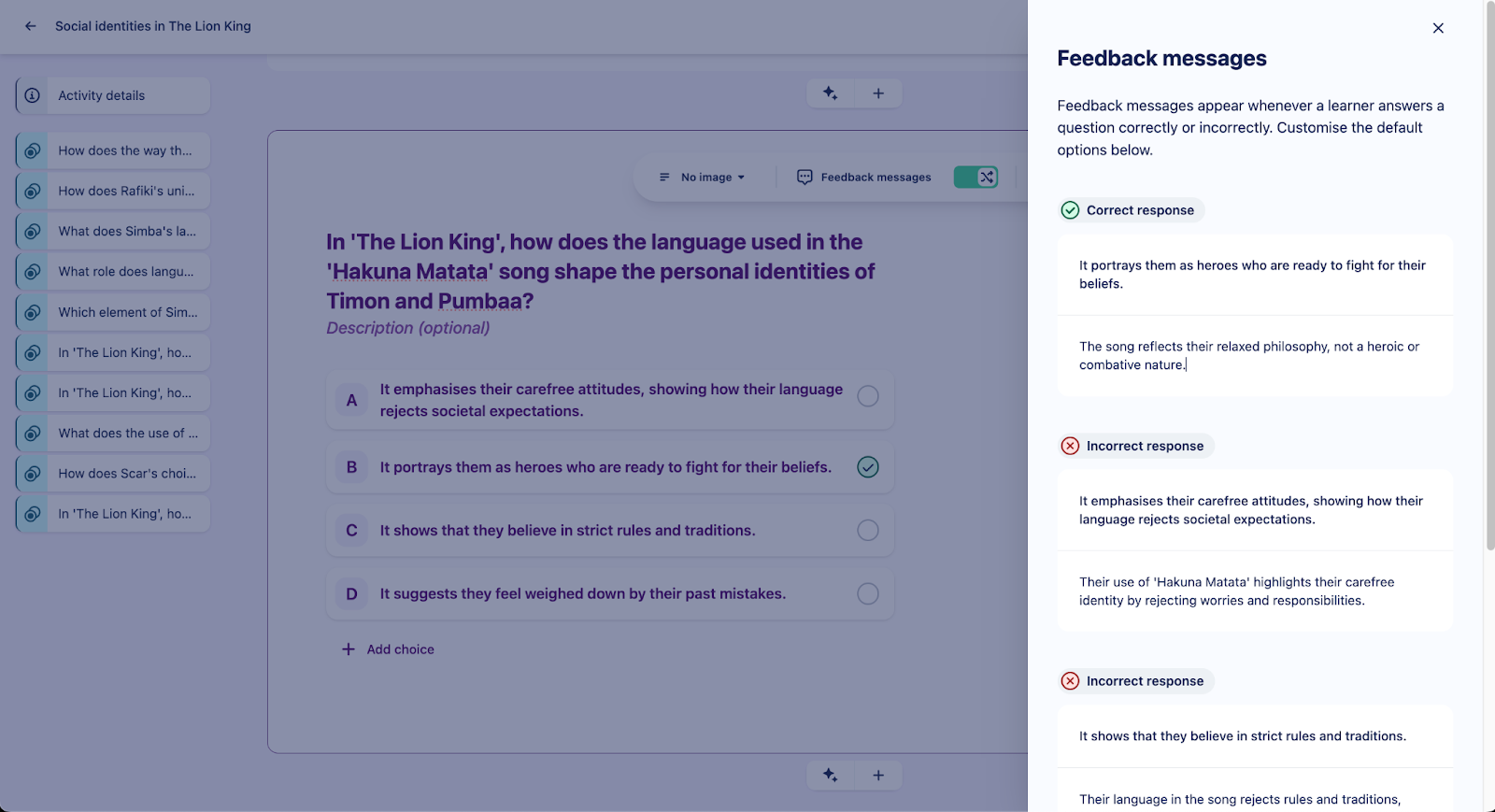Toggle the shuffle answers switch

click(x=976, y=177)
